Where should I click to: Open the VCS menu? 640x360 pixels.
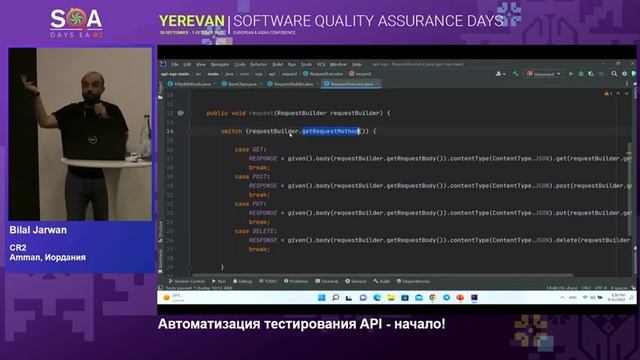coord(321,64)
